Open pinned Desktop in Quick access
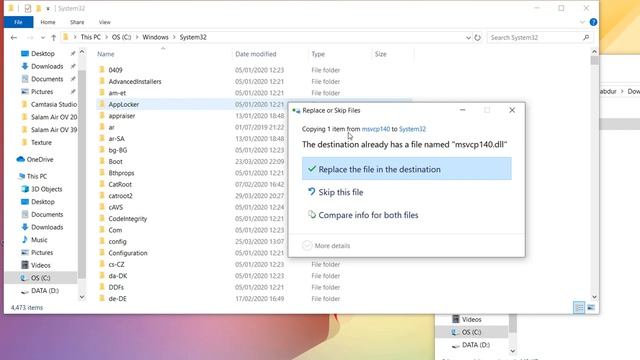 (43, 53)
